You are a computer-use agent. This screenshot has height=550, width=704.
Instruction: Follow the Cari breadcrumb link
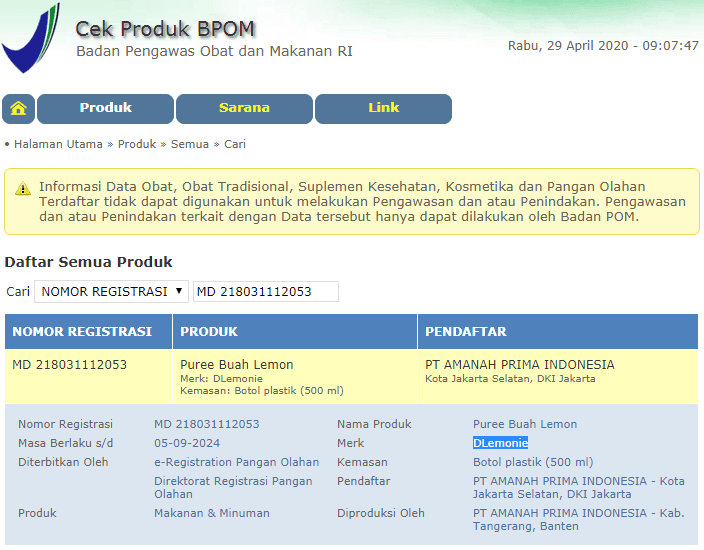pos(235,144)
